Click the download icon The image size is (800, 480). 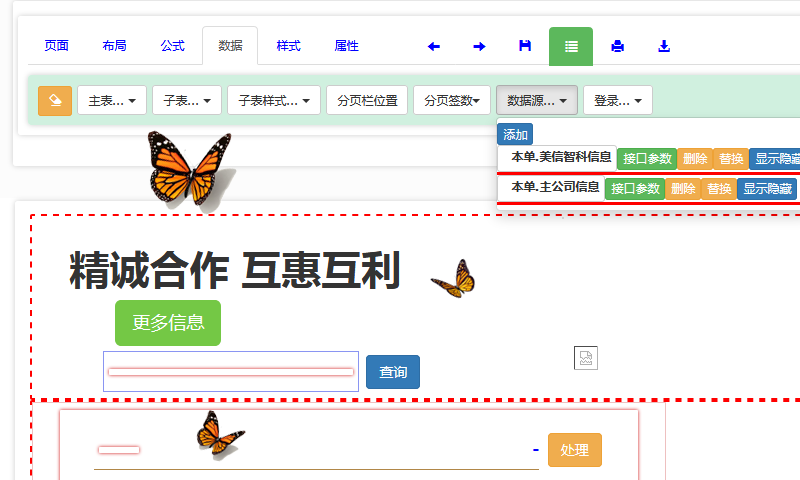click(664, 46)
